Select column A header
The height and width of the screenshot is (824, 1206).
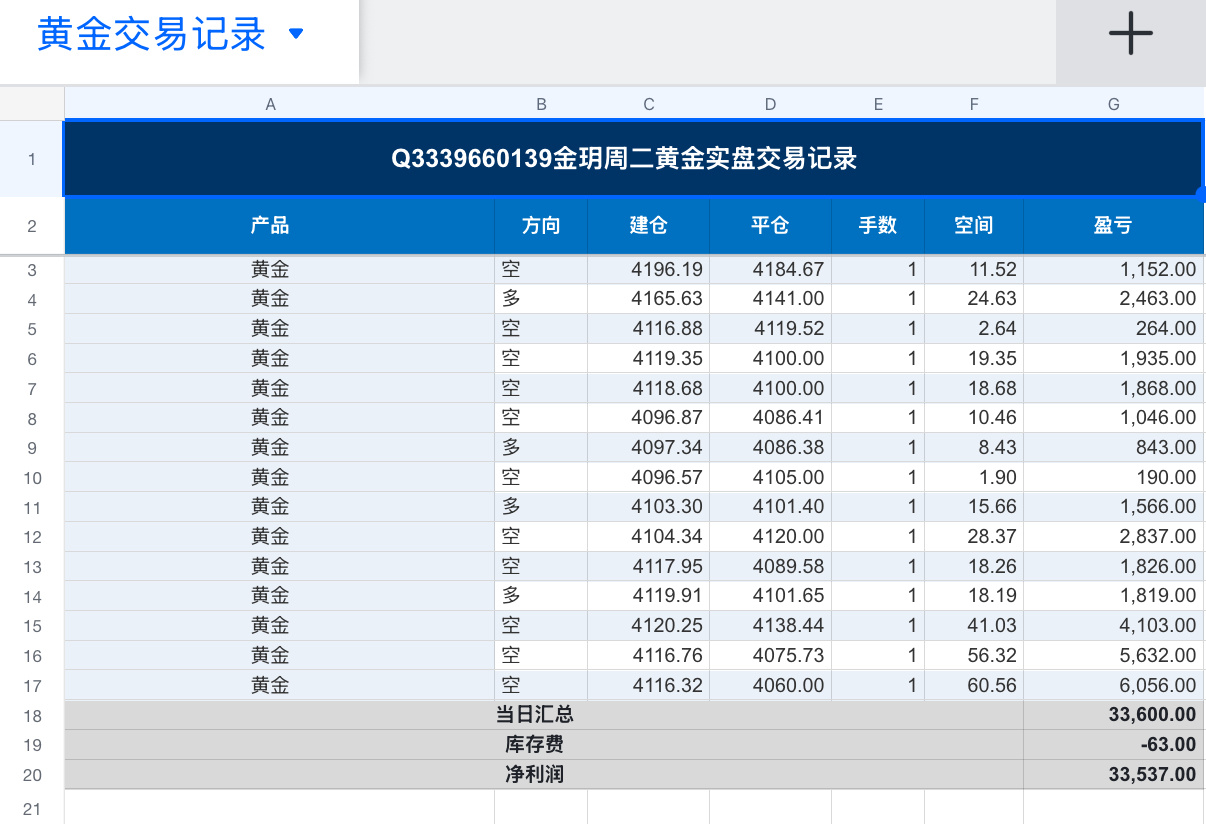coord(270,104)
